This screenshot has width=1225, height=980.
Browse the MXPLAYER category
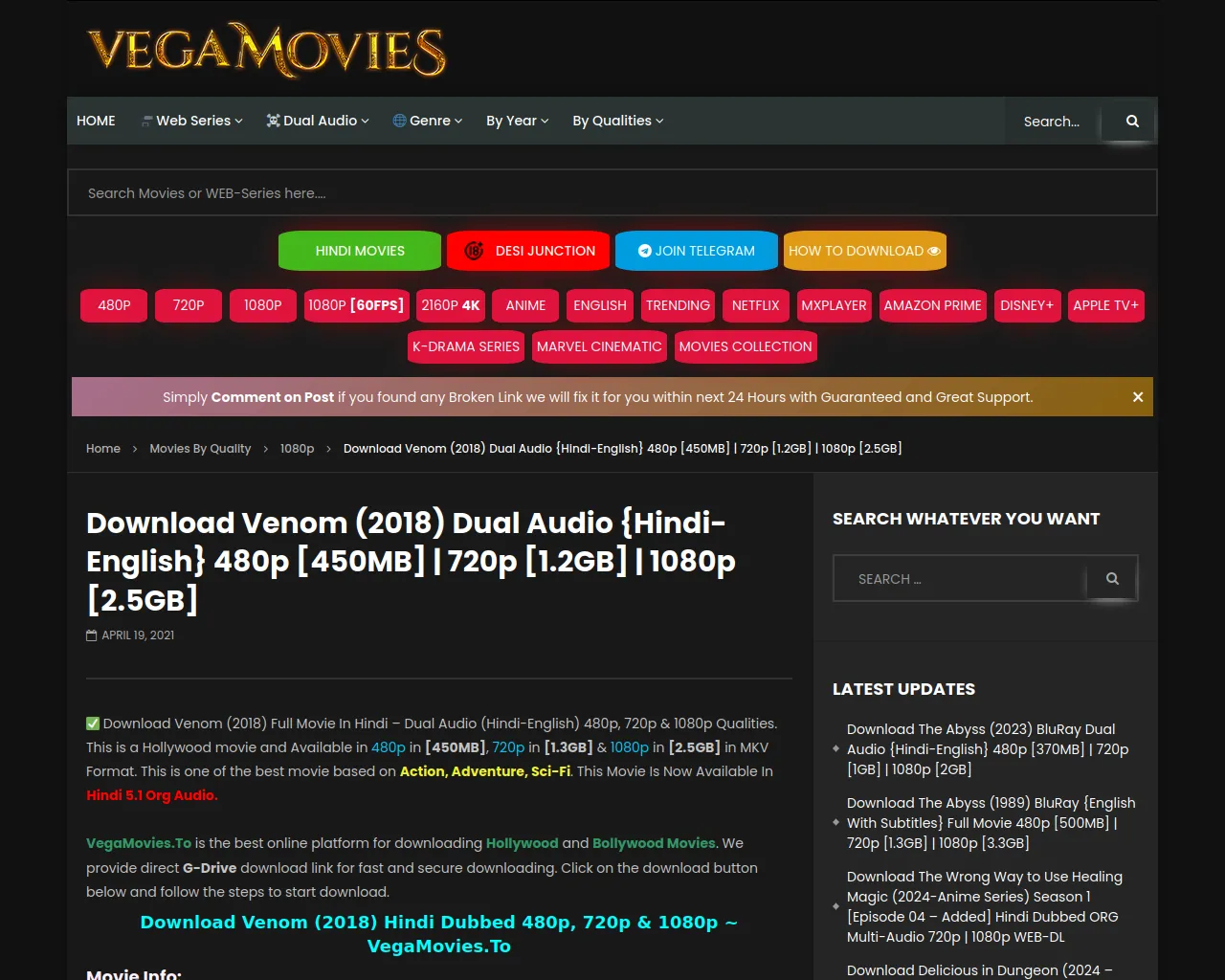click(x=834, y=305)
